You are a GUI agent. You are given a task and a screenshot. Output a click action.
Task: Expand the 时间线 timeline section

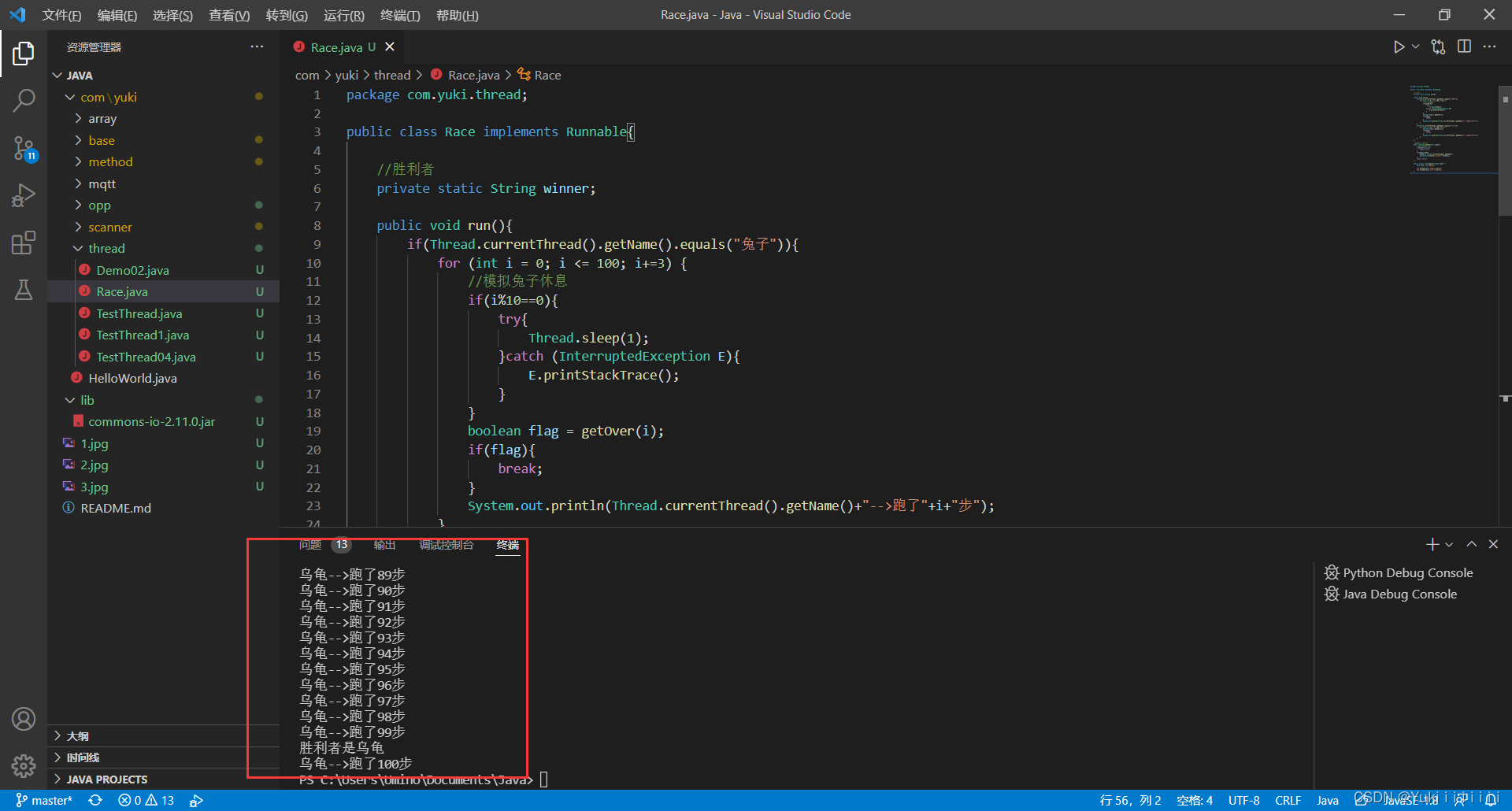tap(163, 757)
